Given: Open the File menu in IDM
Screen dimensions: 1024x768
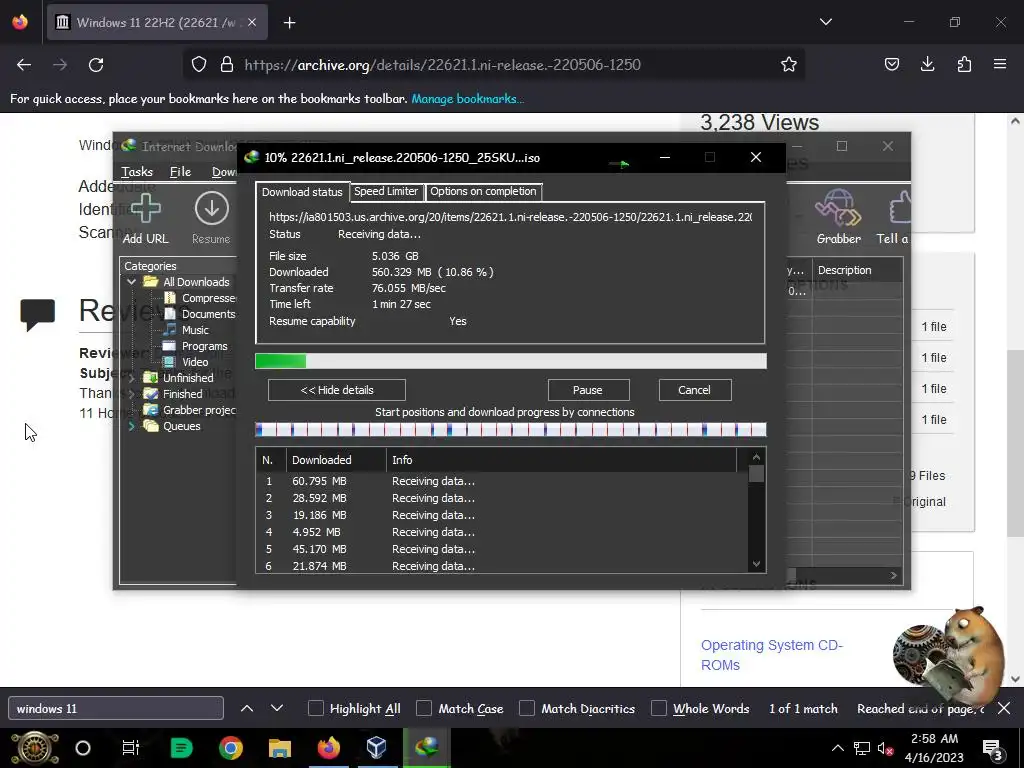Looking at the screenshot, I should (180, 172).
